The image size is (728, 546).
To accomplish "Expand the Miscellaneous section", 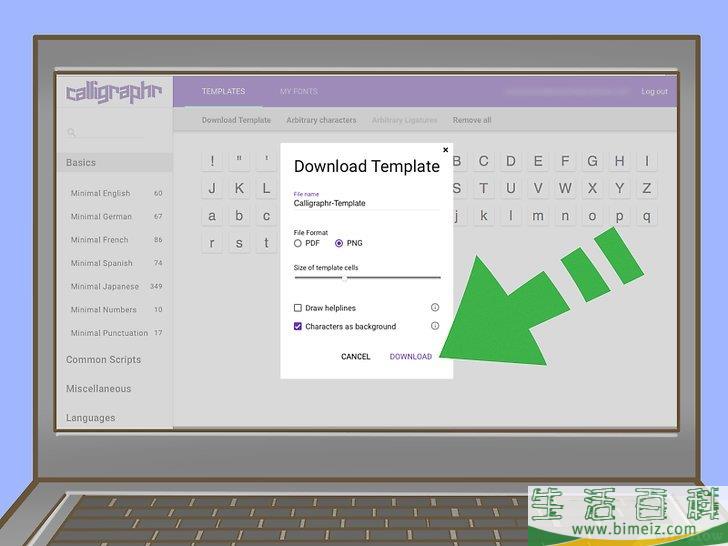I will pos(98,389).
